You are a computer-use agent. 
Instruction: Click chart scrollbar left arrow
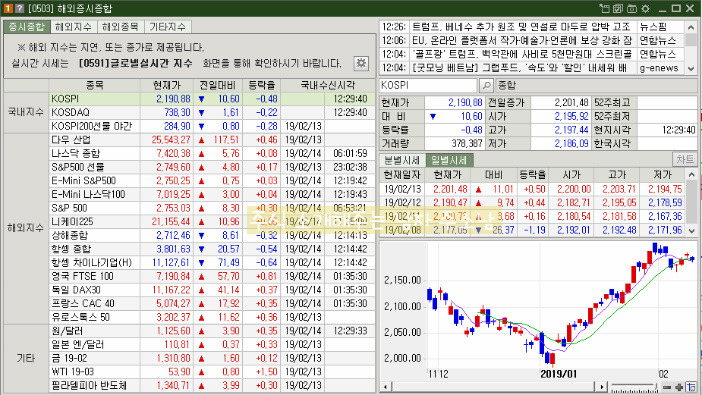pos(385,387)
